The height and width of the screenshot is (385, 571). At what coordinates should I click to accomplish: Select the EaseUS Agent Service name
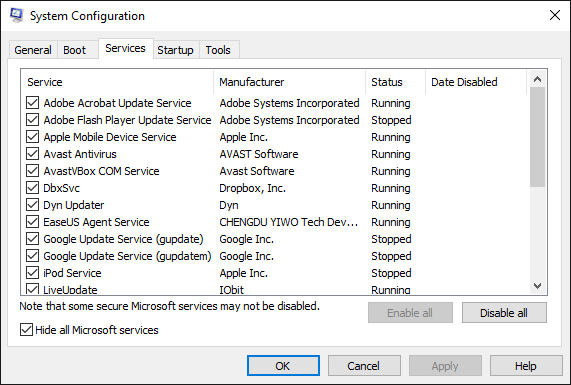coord(96,222)
